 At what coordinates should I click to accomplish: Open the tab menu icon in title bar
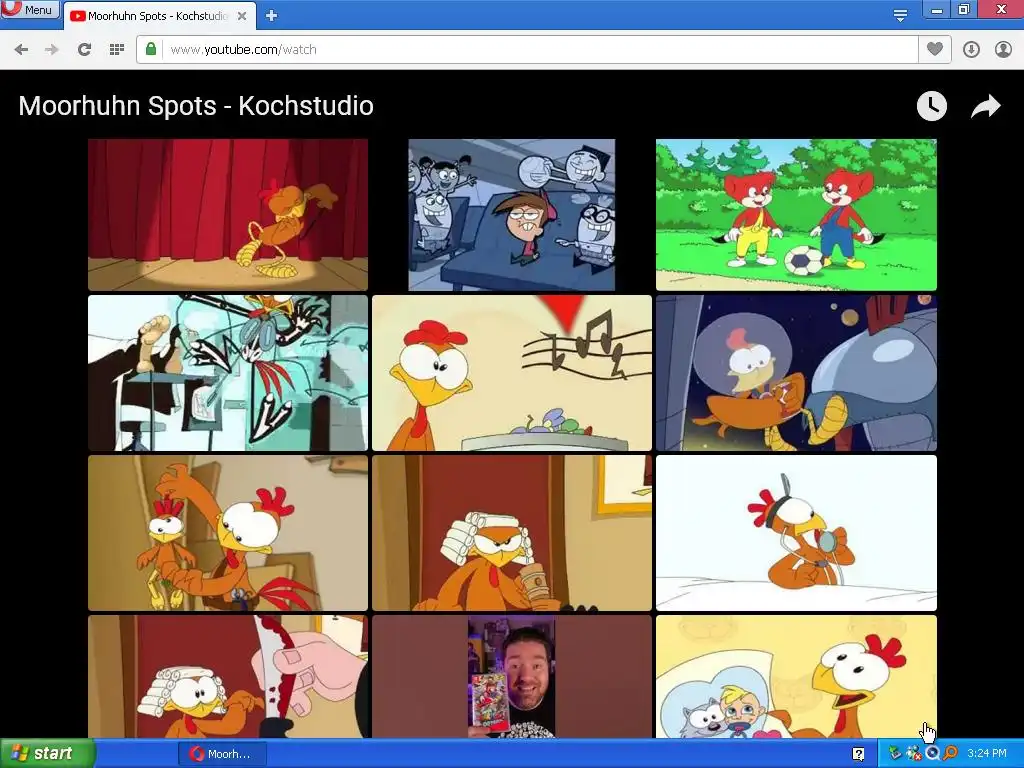point(900,16)
